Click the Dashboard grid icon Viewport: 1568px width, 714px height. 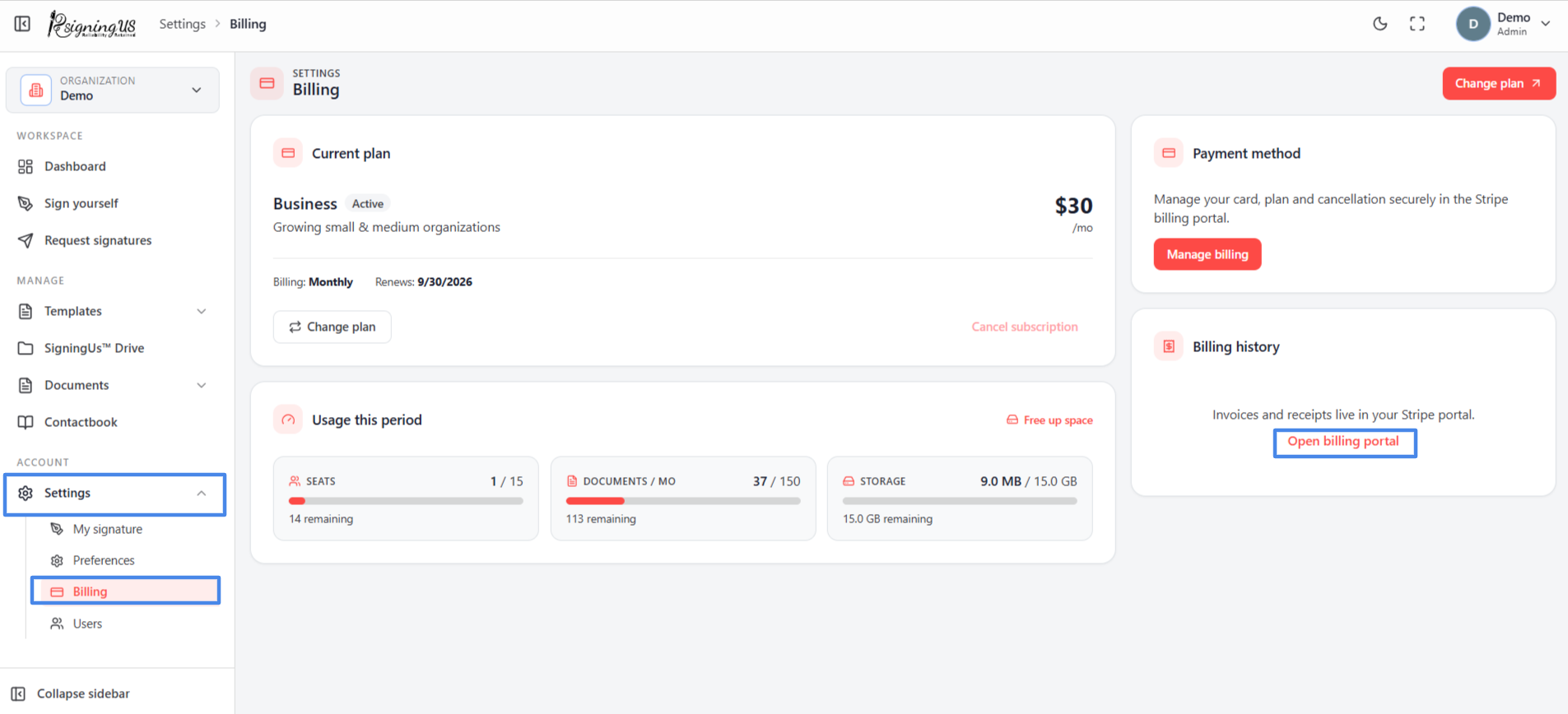(26, 166)
